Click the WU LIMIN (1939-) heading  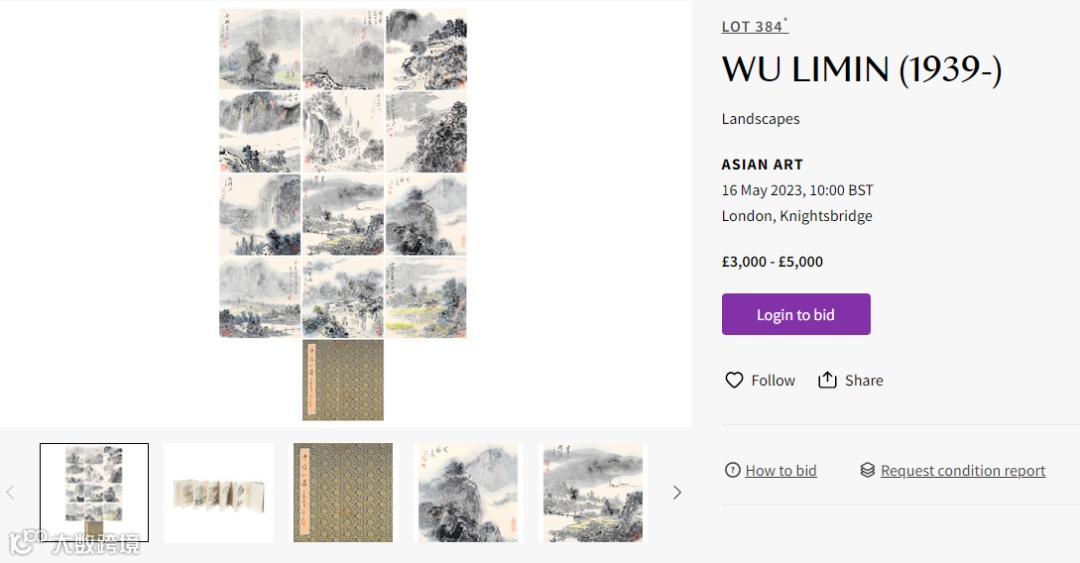coord(862,70)
